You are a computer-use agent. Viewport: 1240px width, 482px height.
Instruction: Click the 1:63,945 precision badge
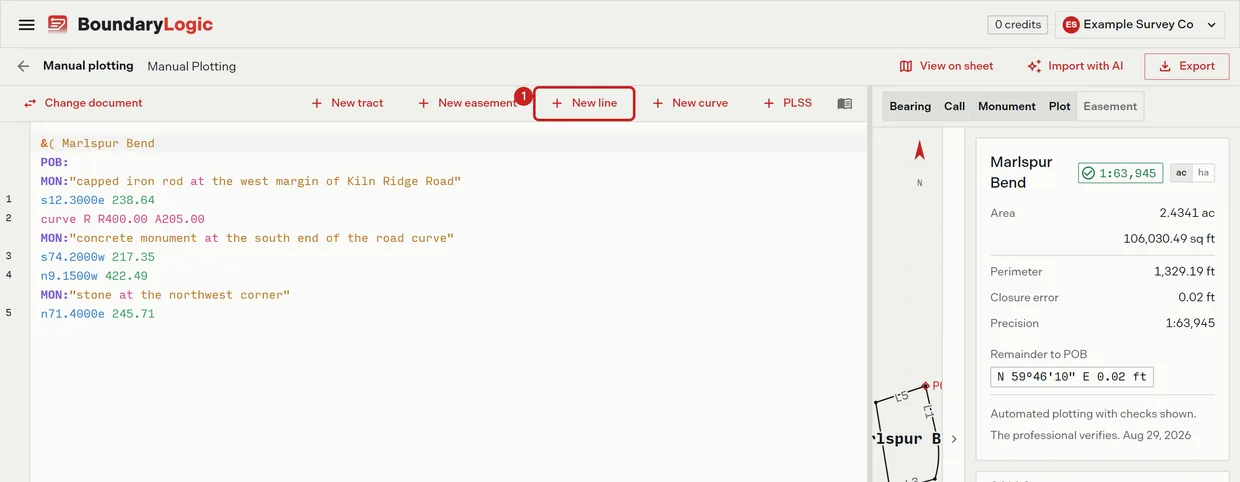point(1120,173)
